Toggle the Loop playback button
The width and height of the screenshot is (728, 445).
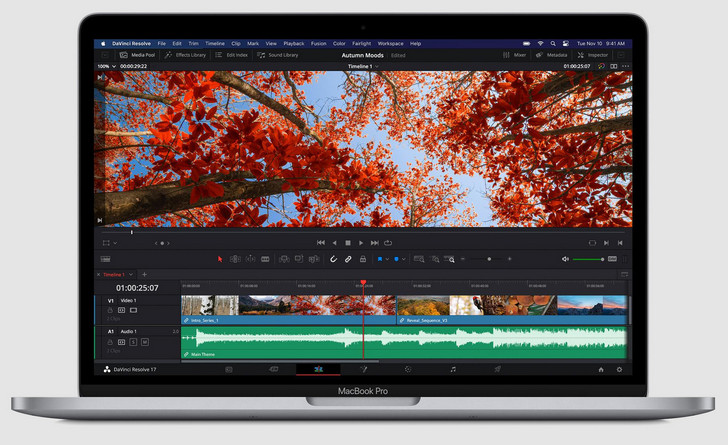[x=388, y=243]
